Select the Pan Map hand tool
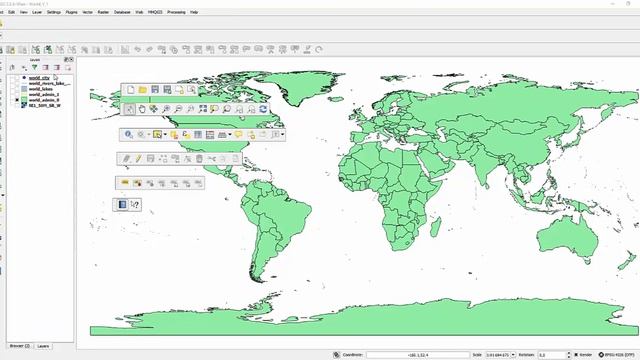This screenshot has width=640, height=360. click(x=142, y=109)
